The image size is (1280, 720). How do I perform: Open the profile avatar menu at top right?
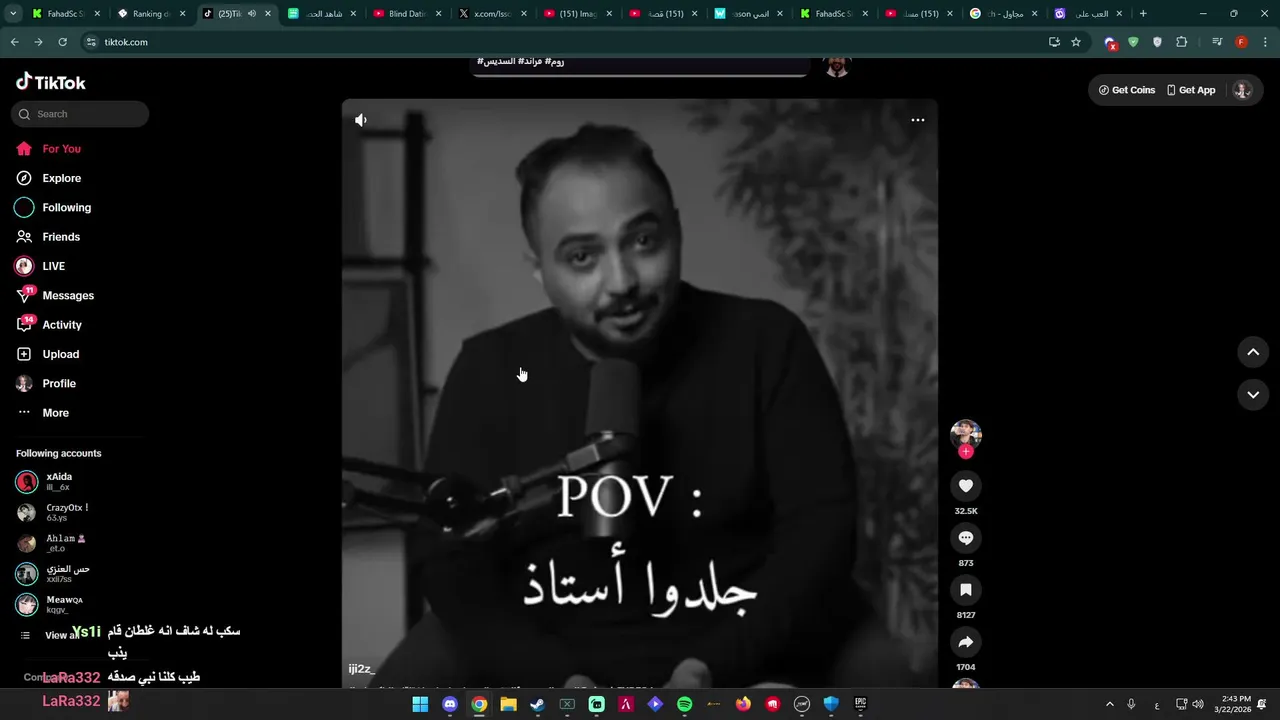pyautogui.click(x=1242, y=90)
